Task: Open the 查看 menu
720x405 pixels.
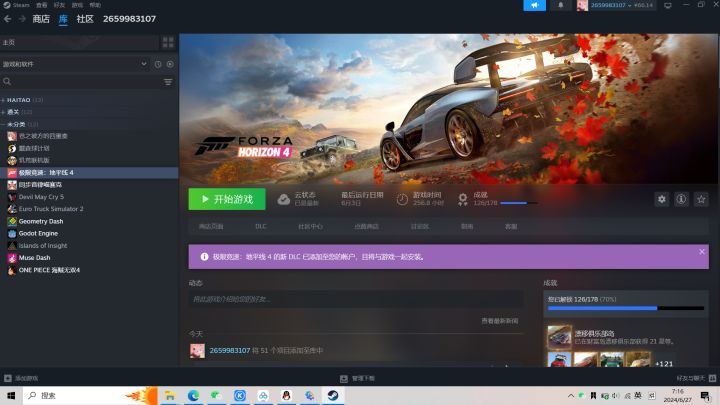Action: [x=41, y=5]
